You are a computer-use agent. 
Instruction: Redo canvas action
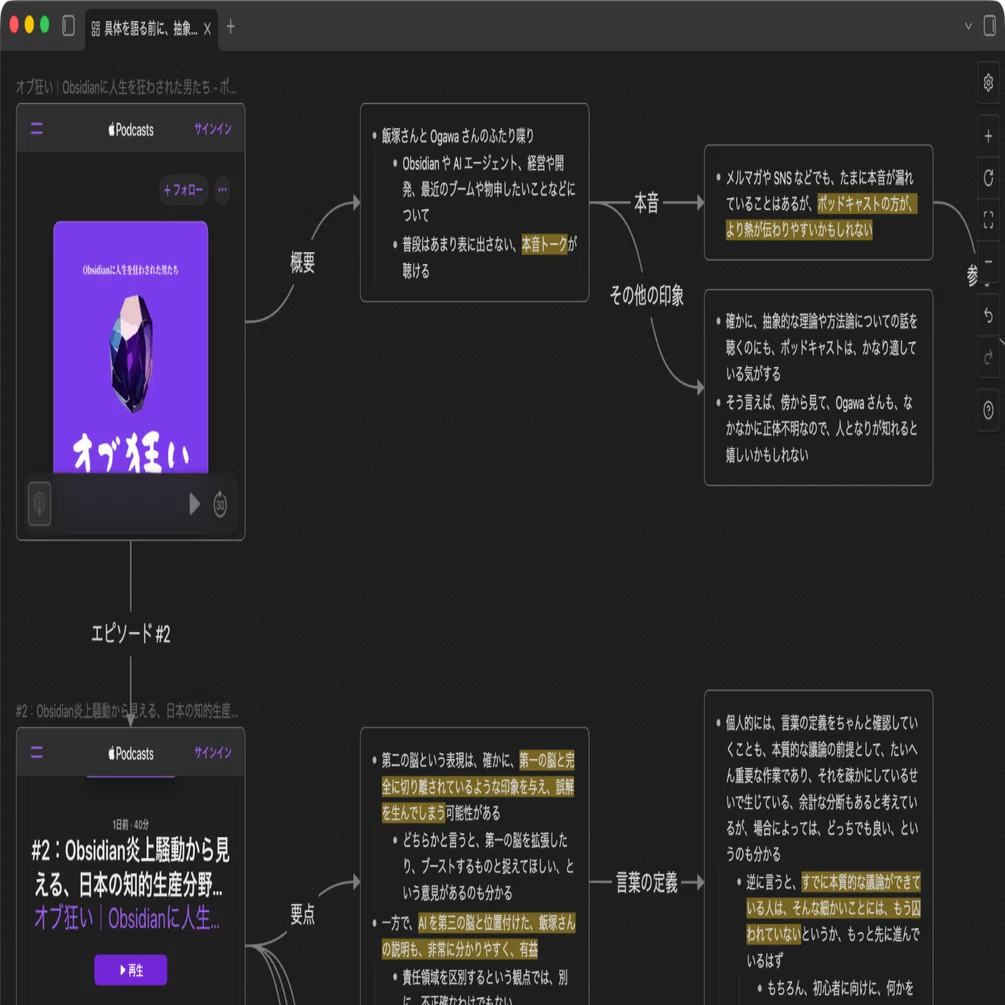(988, 357)
